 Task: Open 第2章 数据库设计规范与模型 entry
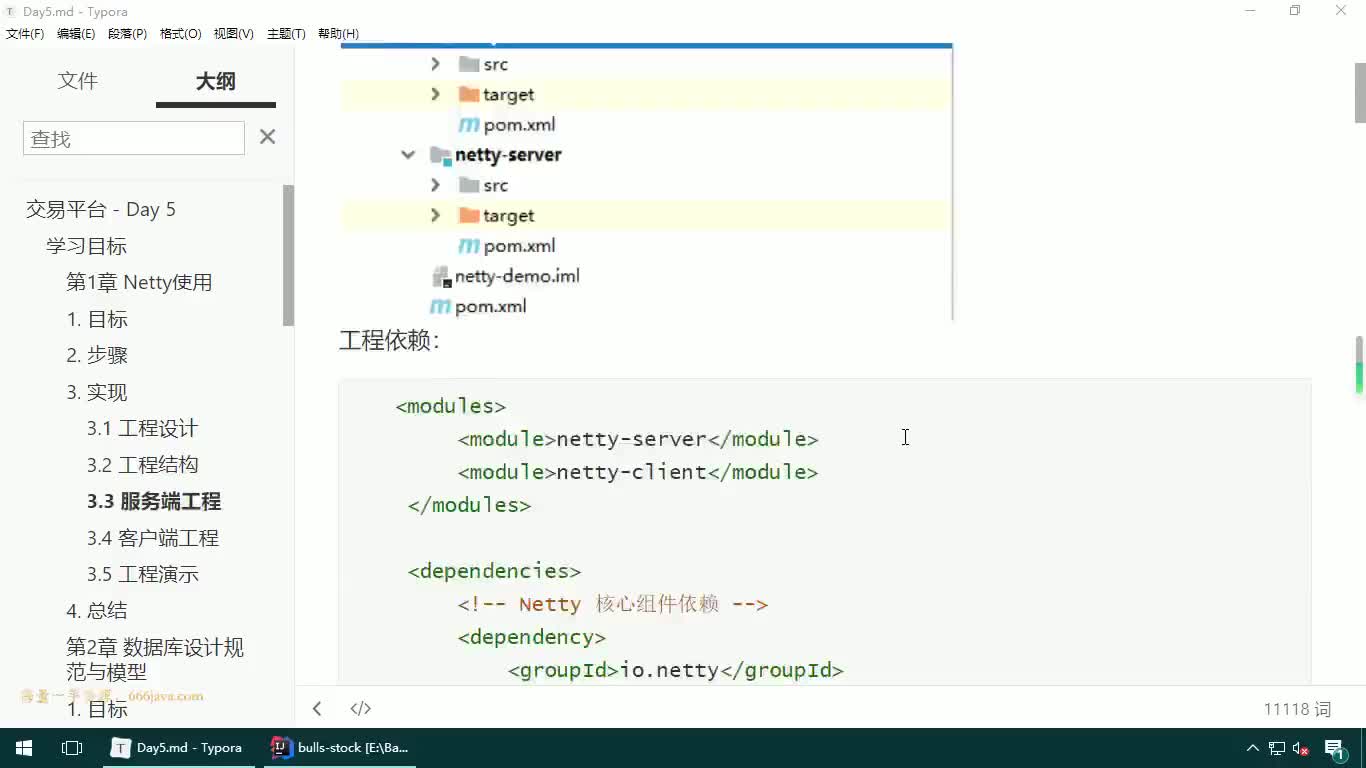point(155,659)
